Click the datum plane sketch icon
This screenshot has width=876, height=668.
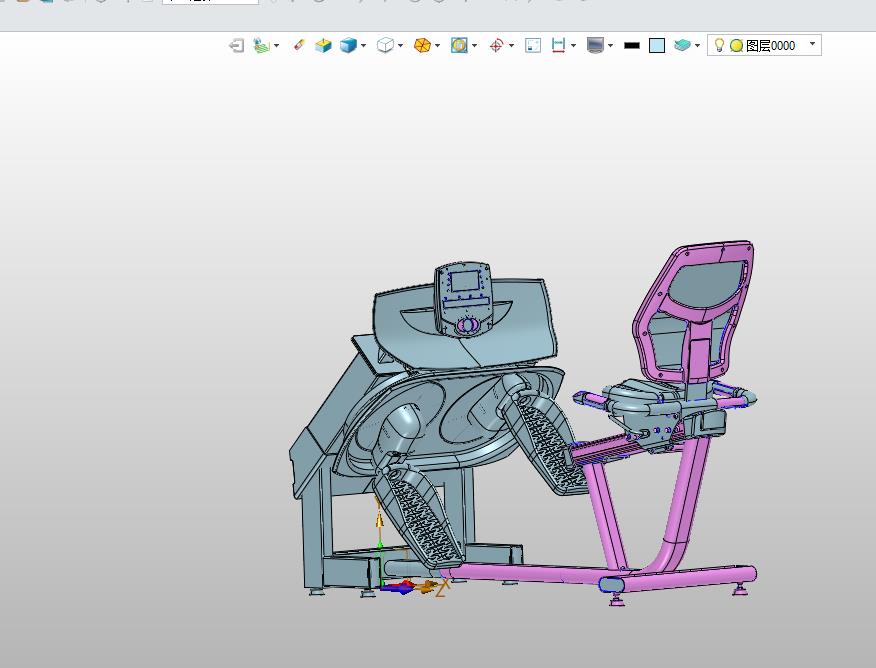click(261, 45)
